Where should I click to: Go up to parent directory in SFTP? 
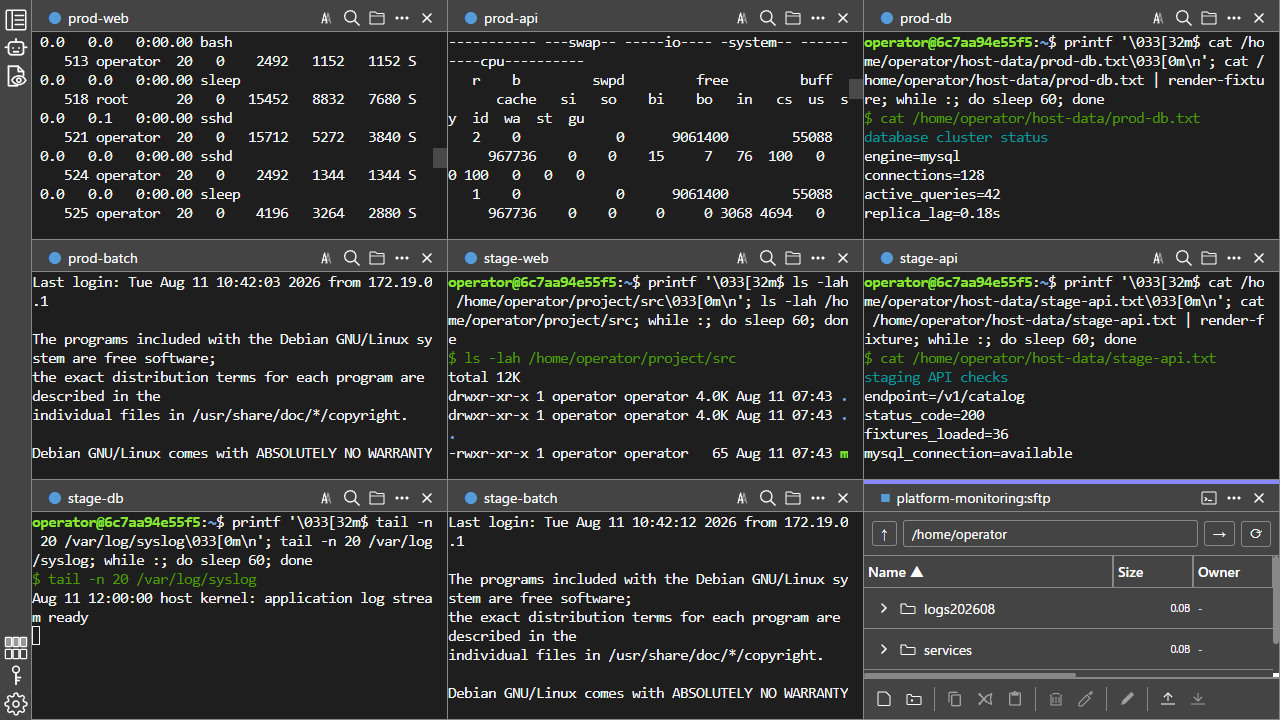(884, 534)
